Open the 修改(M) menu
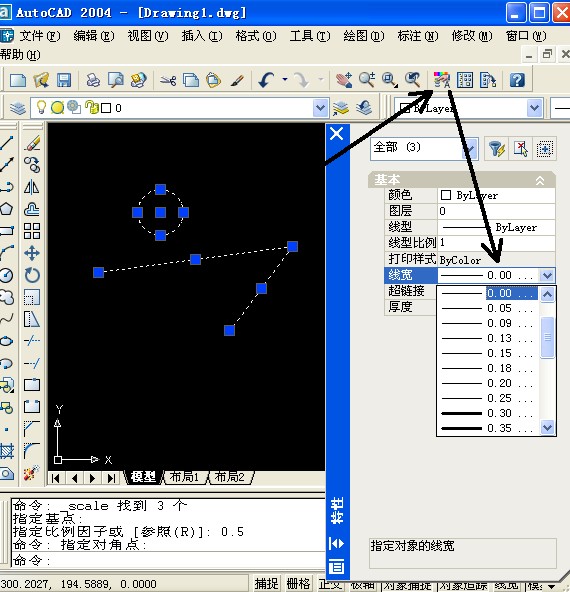This screenshot has width=570, height=592. 472,36
